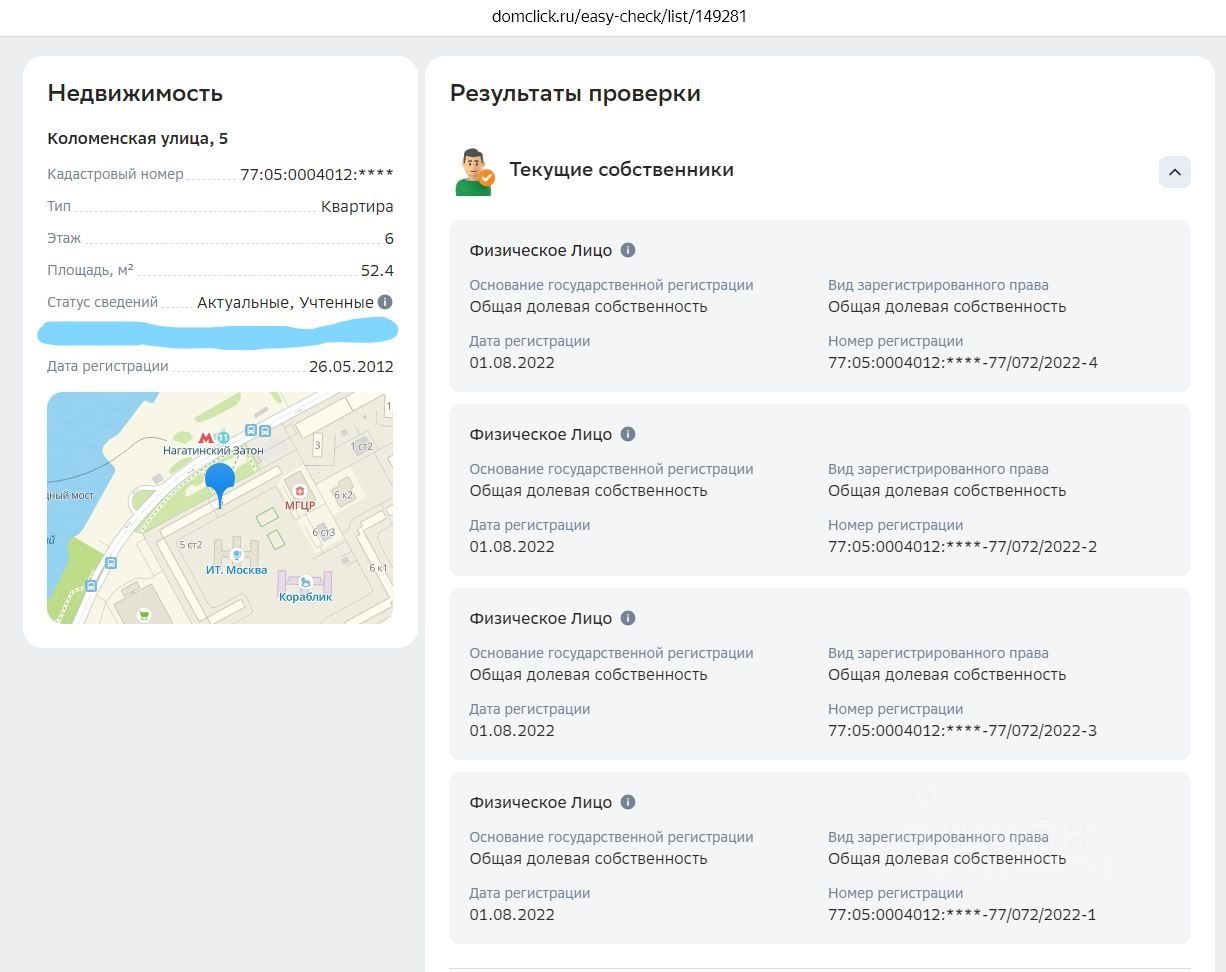Screen dimensions: 1226x972
Task: Click the green shopping cart map marker
Action: (145, 615)
